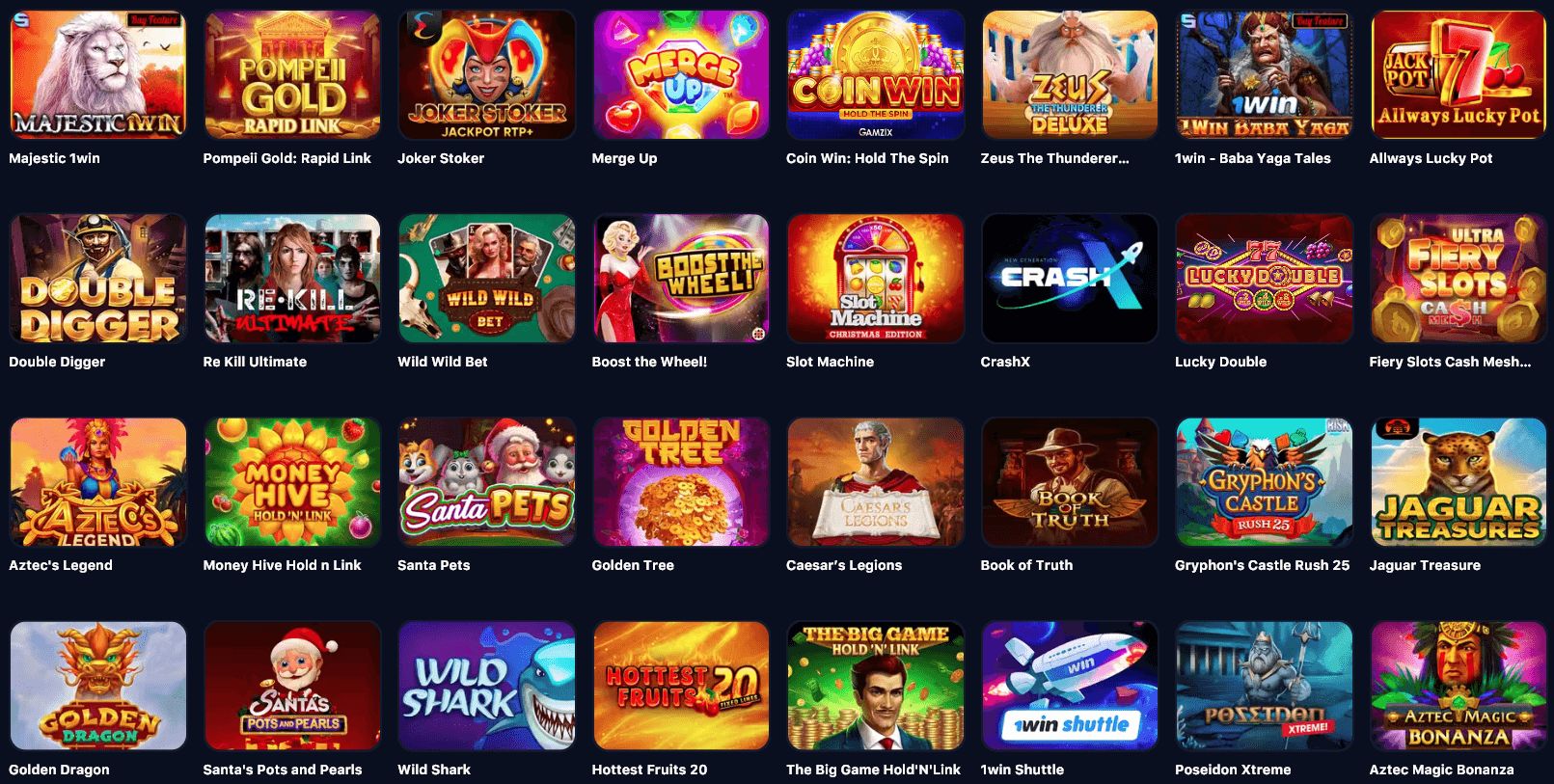The image size is (1554, 784).
Task: Click the Wild Shark game thumbnail
Action: 486,686
